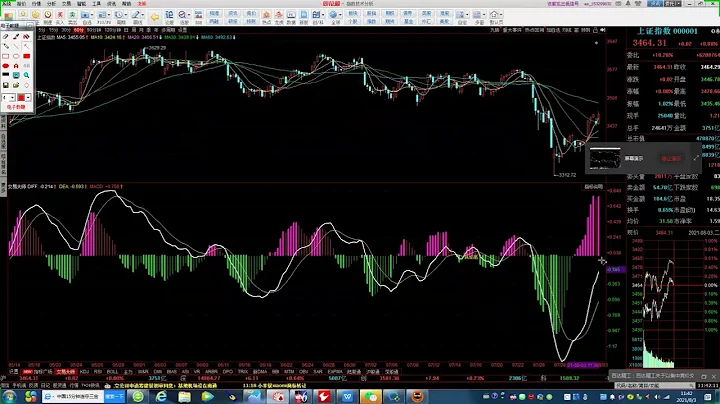Open the 龙虎 toolbar icon

click(x=279, y=18)
